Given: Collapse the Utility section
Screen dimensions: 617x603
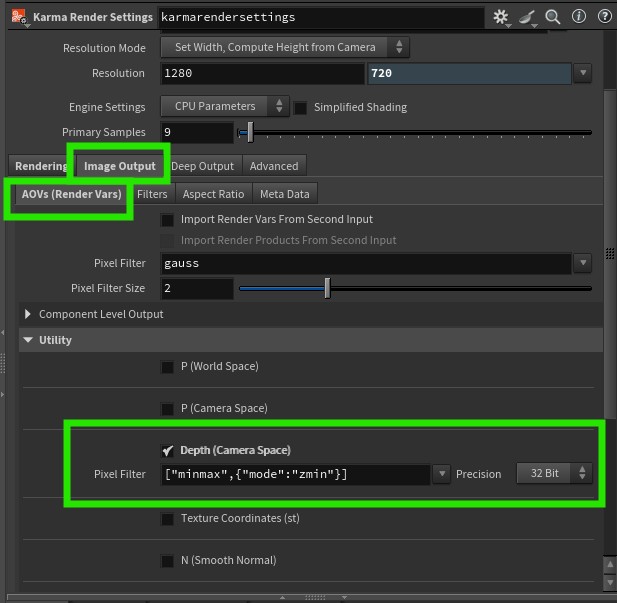Looking at the screenshot, I should [x=28, y=340].
